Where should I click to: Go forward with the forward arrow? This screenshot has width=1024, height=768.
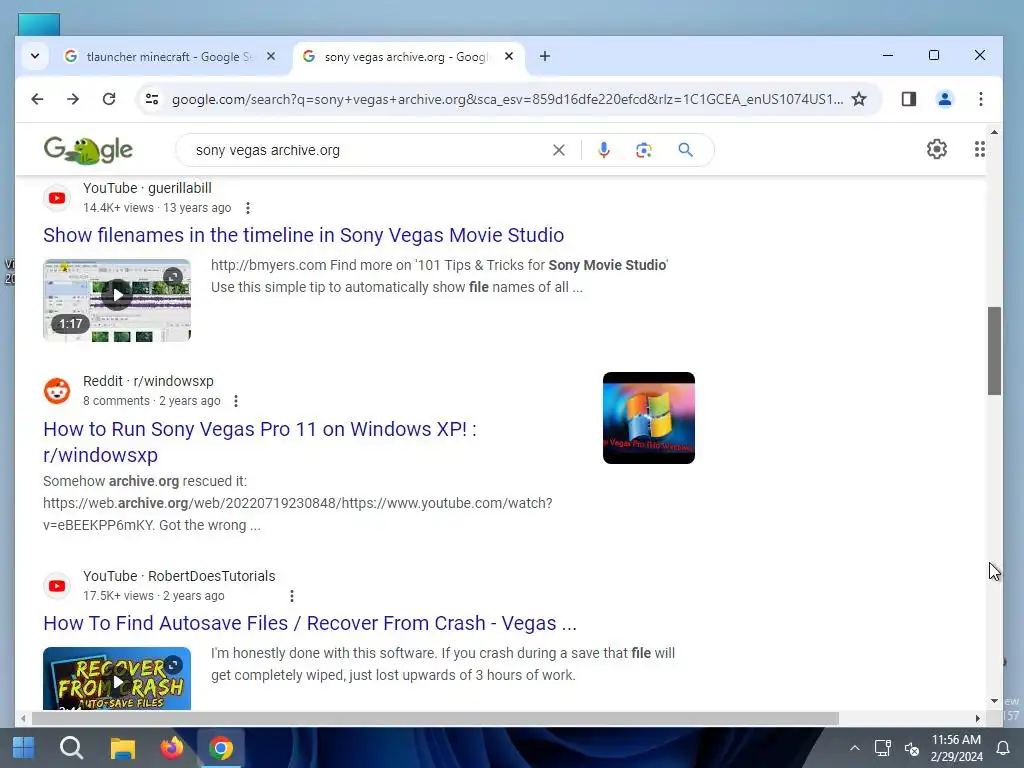(73, 99)
